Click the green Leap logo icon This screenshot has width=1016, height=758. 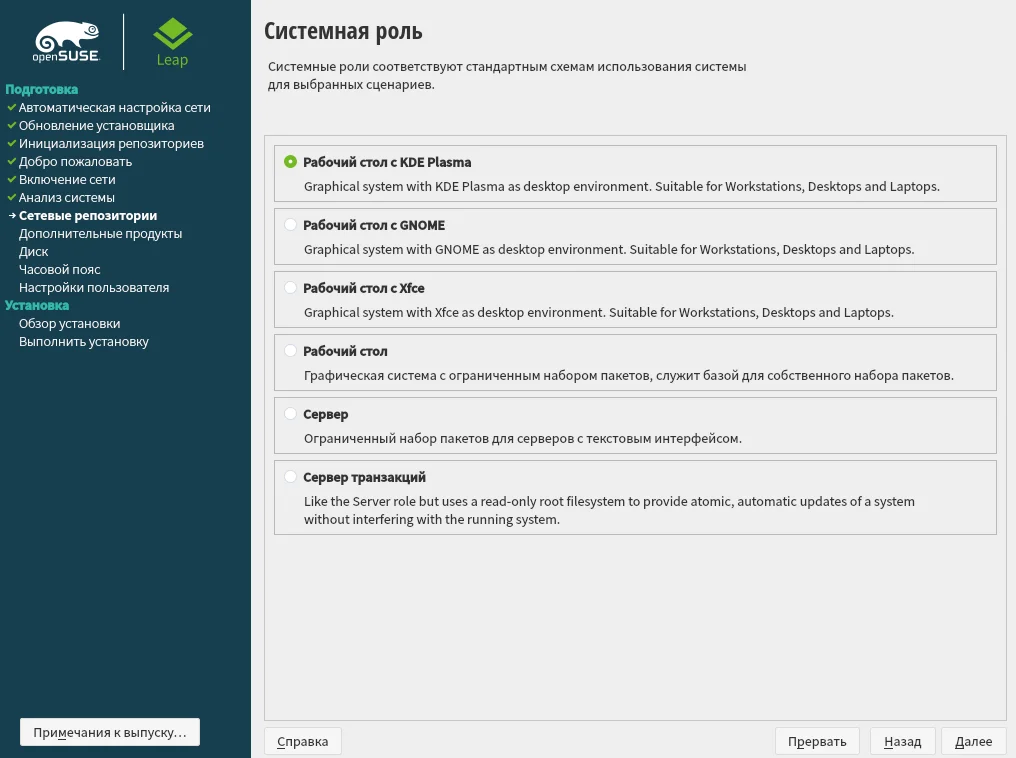(172, 35)
